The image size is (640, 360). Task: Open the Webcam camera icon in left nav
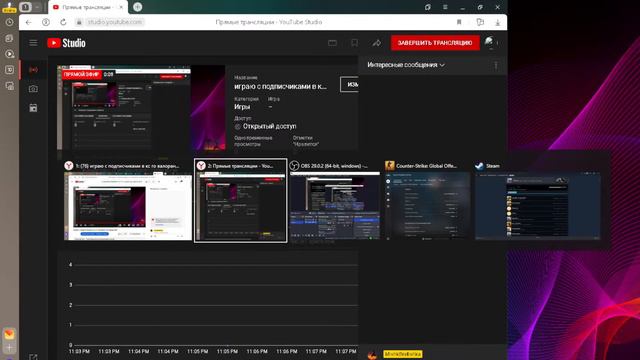pos(33,89)
